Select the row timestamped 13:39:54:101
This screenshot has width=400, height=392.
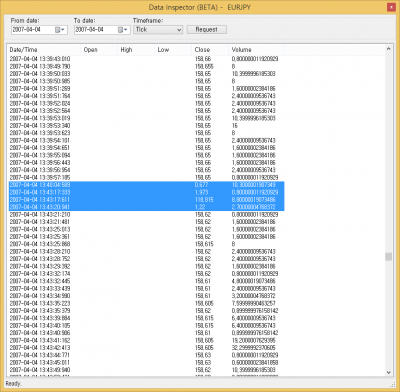click(x=146, y=140)
